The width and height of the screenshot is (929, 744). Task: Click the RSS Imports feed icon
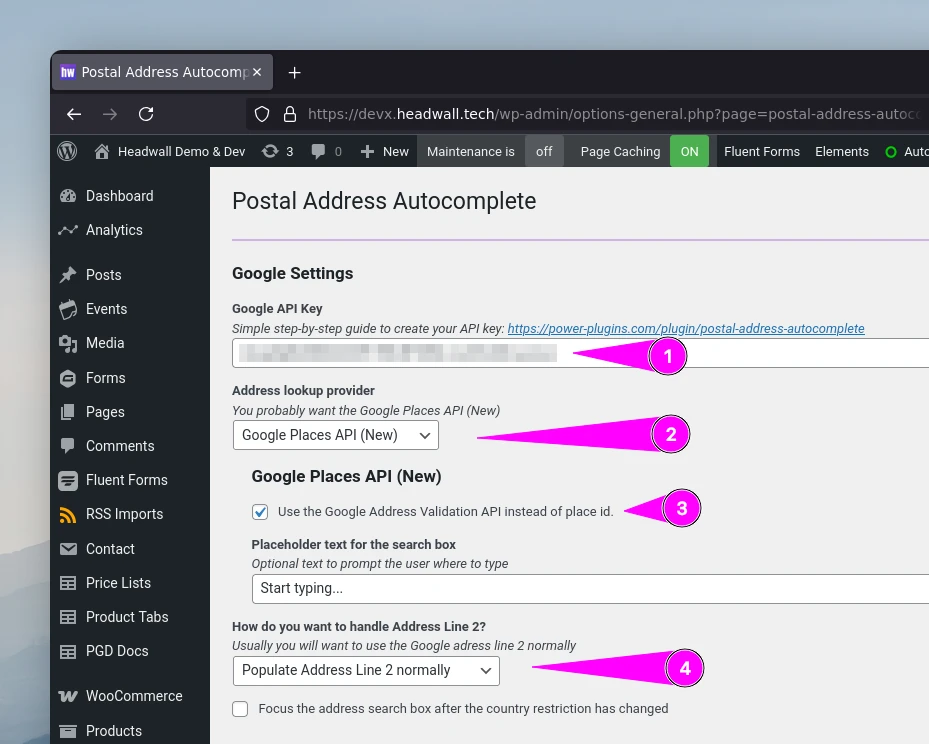click(x=68, y=515)
